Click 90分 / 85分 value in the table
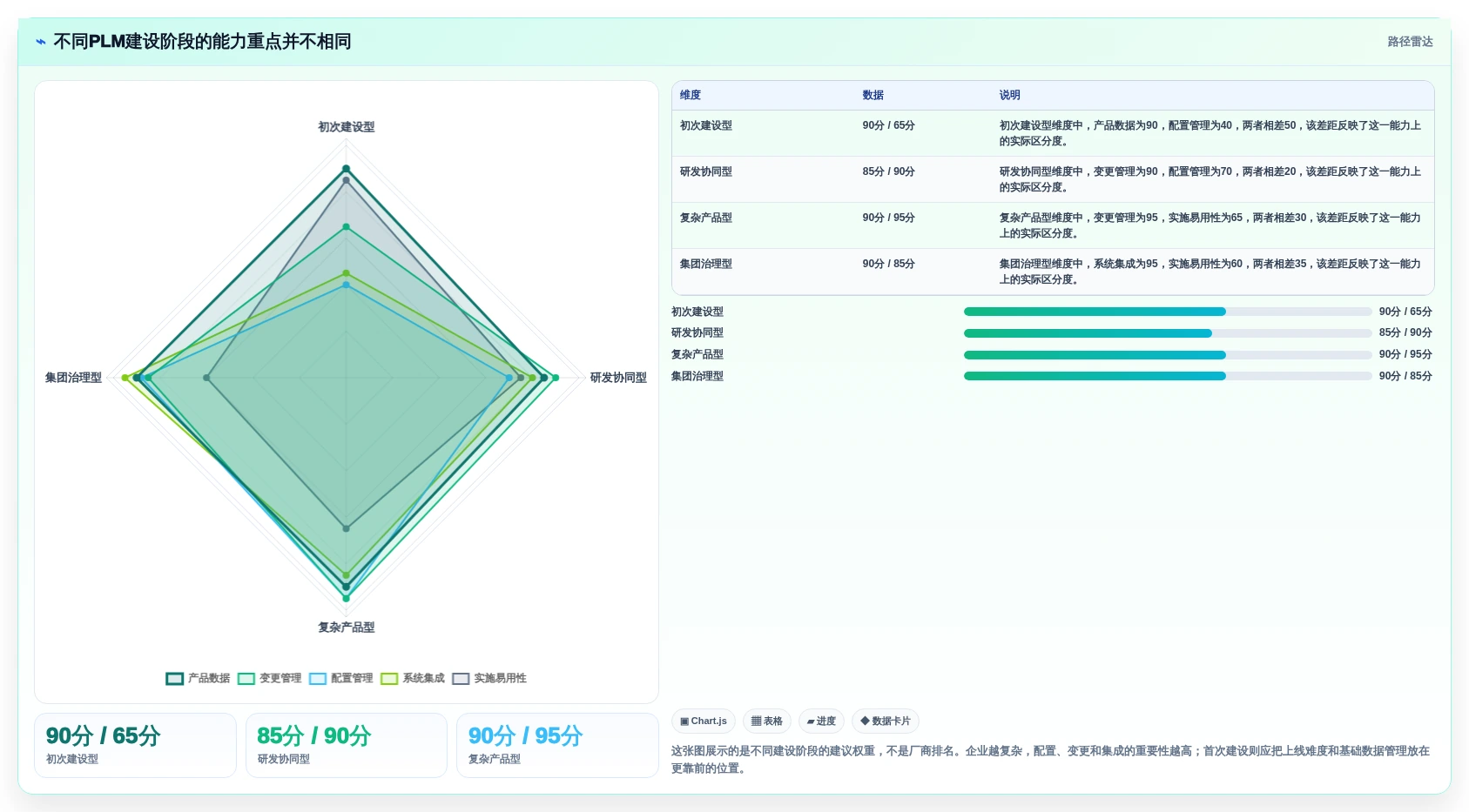This screenshot has width=1469, height=812. click(x=889, y=264)
